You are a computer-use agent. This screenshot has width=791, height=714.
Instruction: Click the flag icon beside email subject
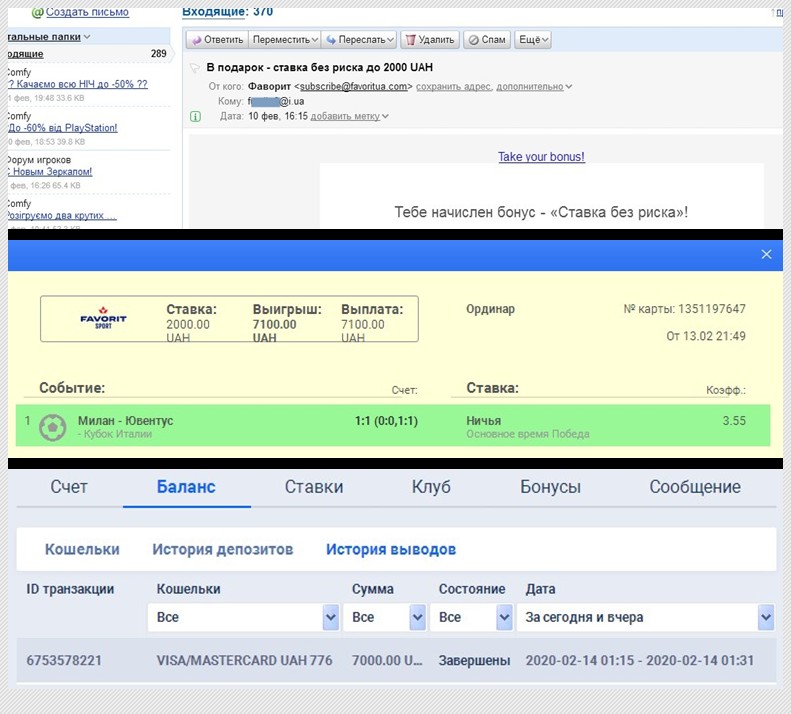[194, 68]
